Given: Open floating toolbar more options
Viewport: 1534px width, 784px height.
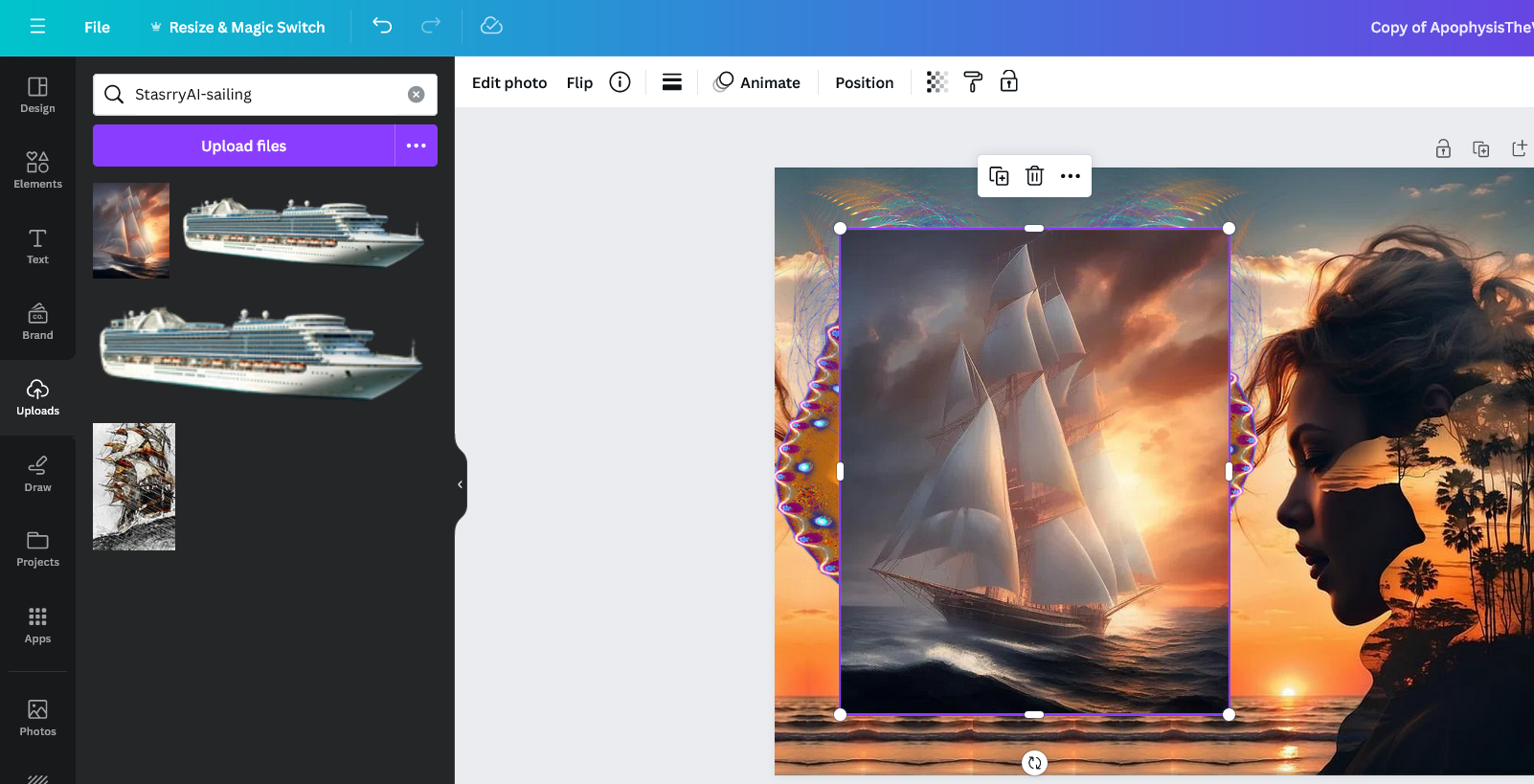Looking at the screenshot, I should click(x=1071, y=176).
